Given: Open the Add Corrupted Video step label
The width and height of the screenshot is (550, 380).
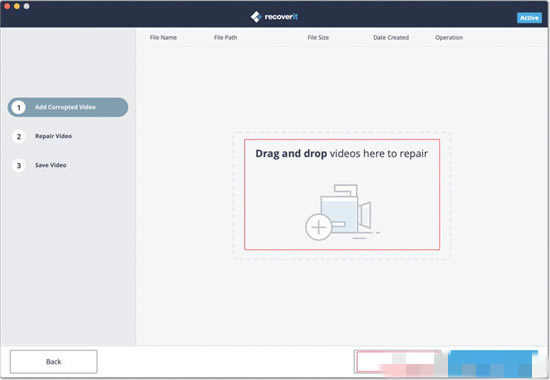Looking at the screenshot, I should click(x=65, y=107).
